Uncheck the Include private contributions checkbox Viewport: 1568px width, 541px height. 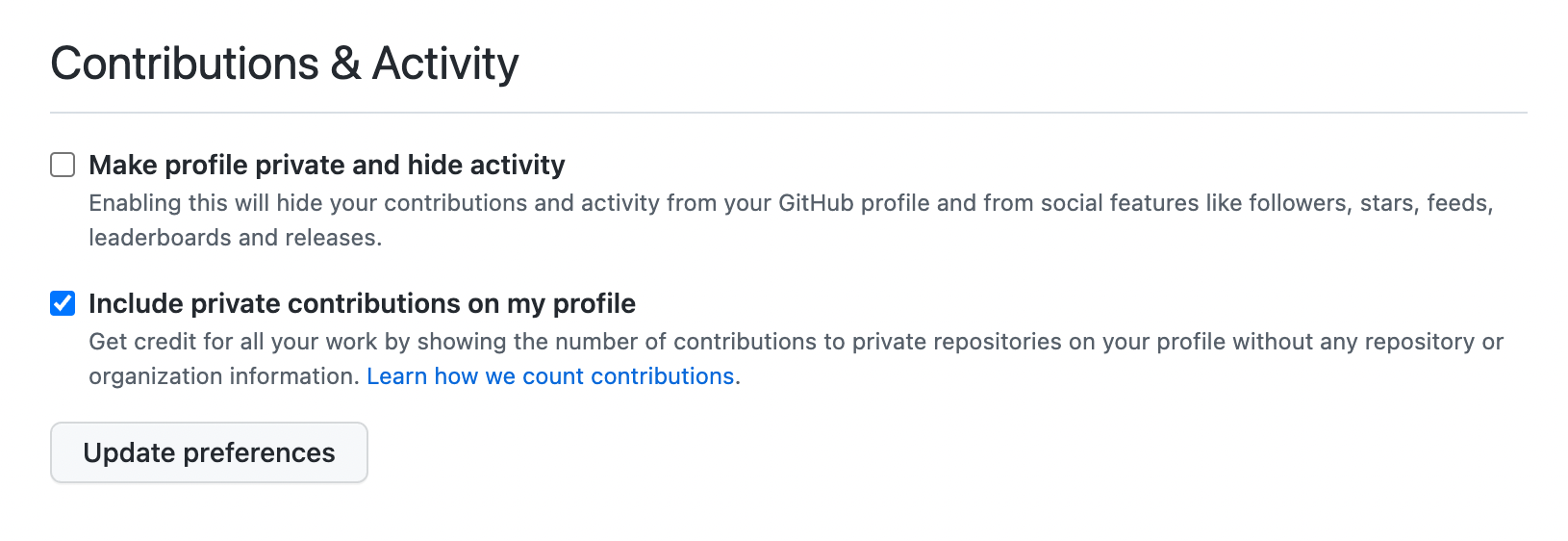(x=63, y=303)
